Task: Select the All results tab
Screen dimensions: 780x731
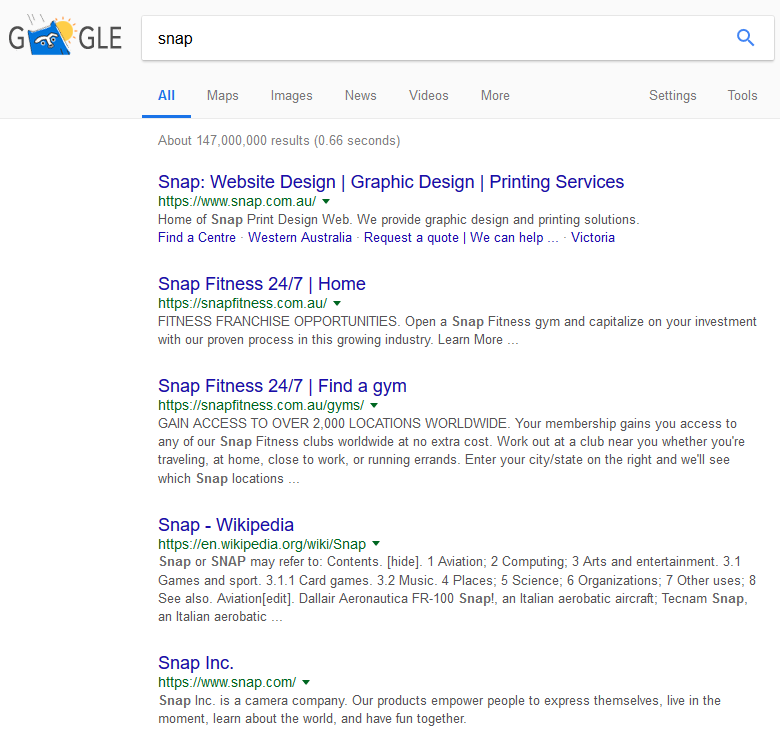Action: point(166,96)
